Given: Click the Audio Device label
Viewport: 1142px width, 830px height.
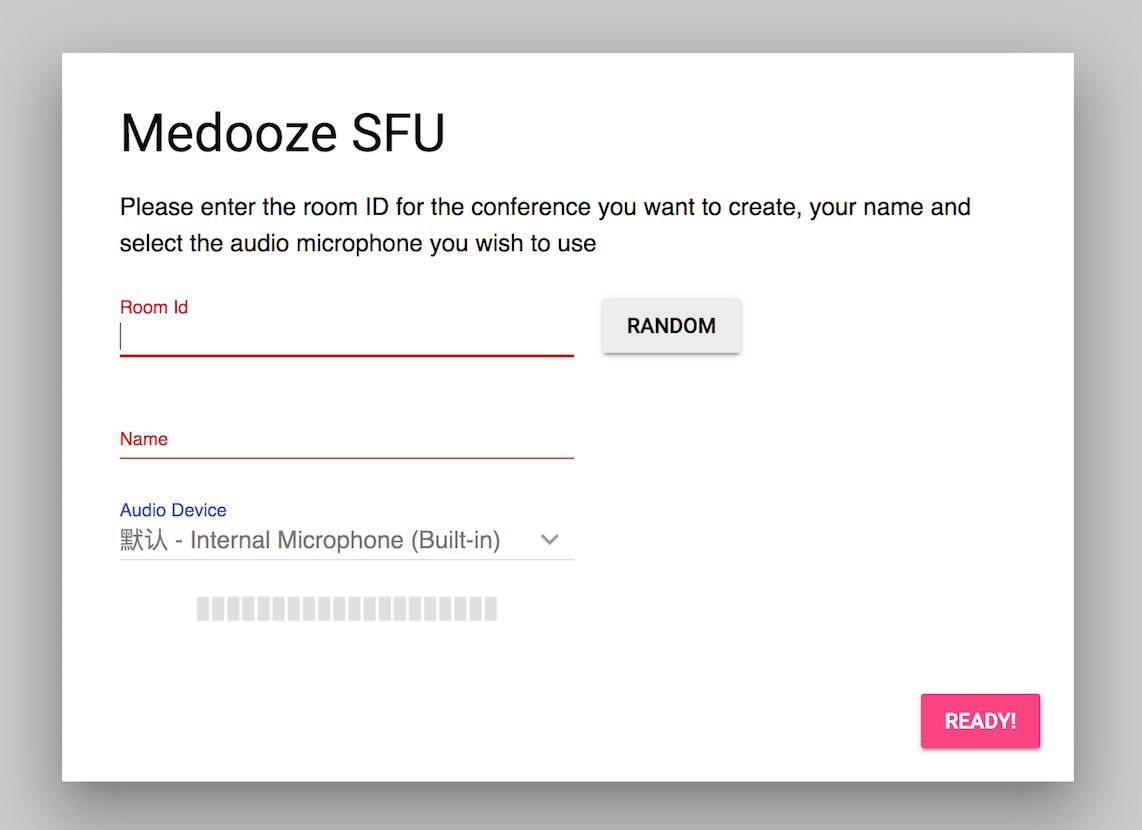Looking at the screenshot, I should pyautogui.click(x=173, y=510).
